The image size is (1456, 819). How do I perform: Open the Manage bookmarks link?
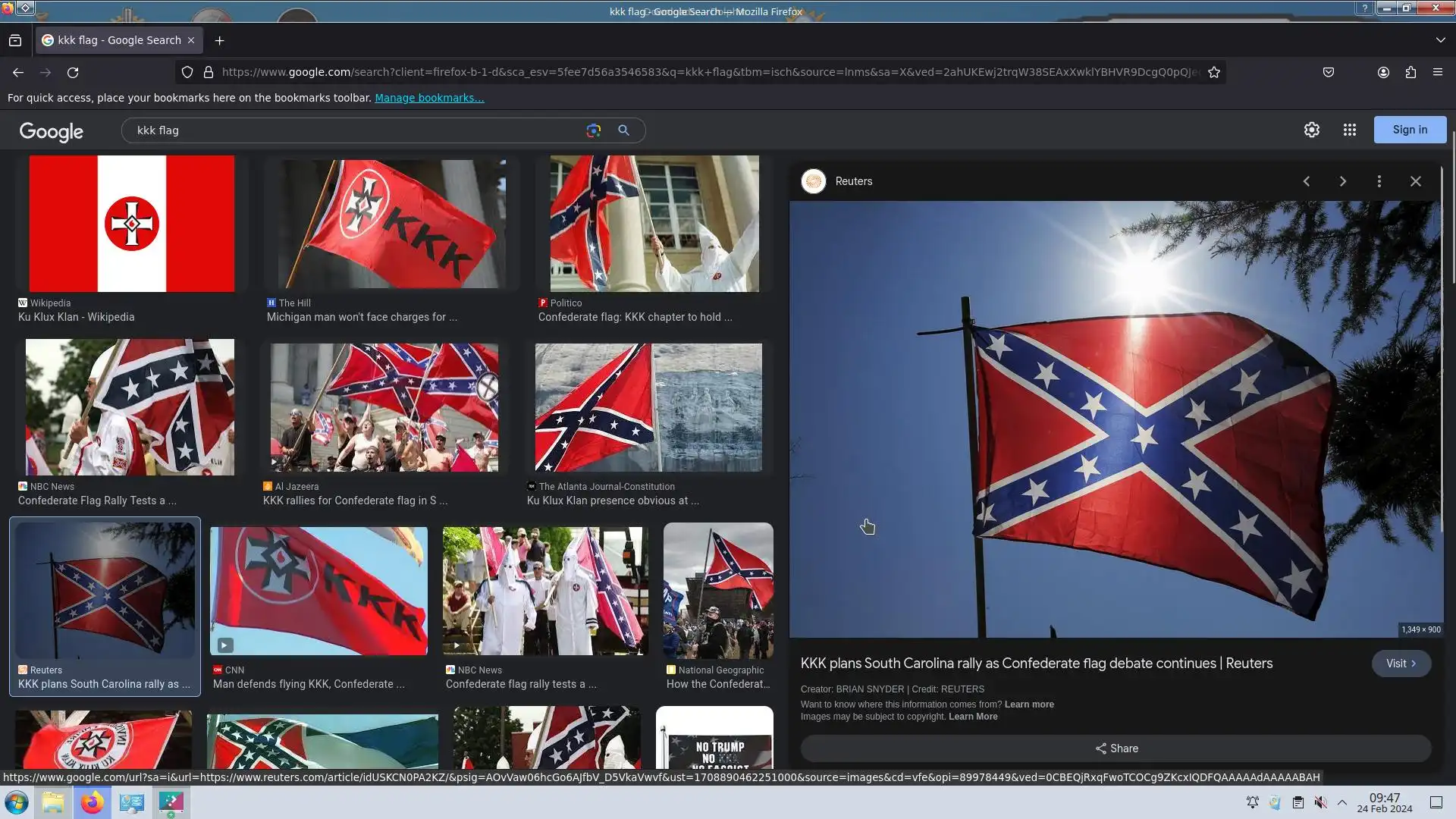pos(428,98)
